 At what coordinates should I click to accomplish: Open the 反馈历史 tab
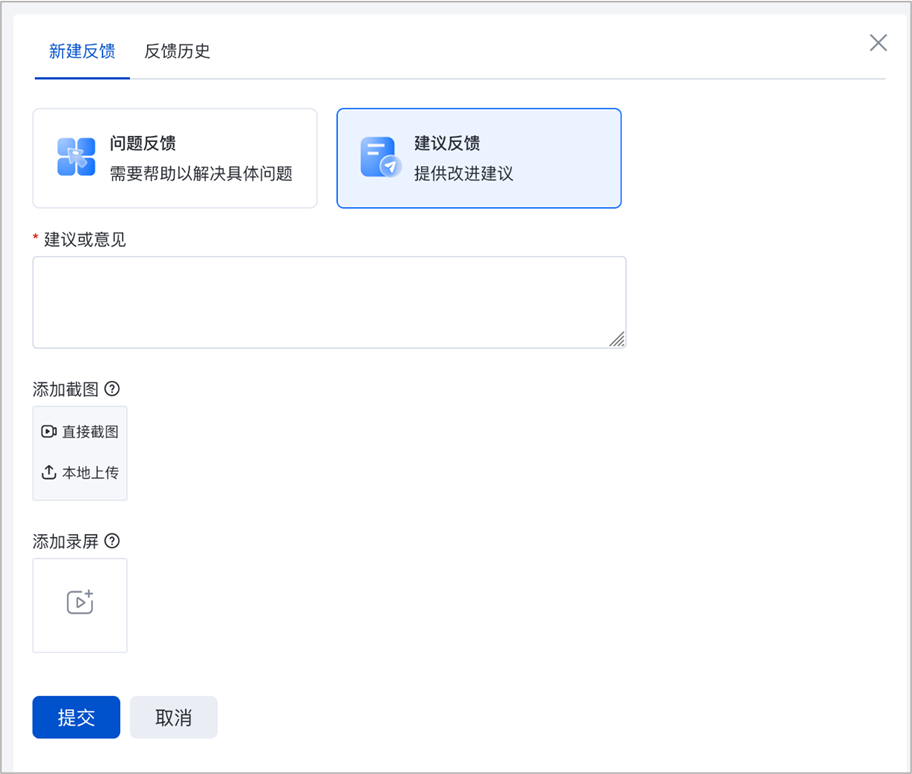point(177,52)
